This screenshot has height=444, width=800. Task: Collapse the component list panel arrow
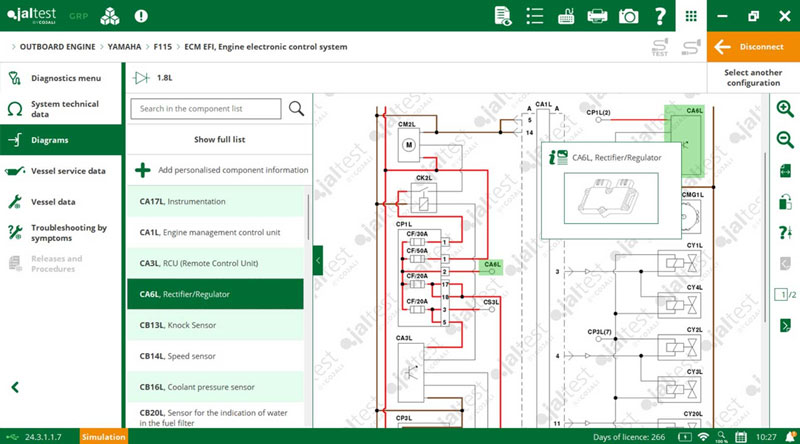(x=318, y=260)
